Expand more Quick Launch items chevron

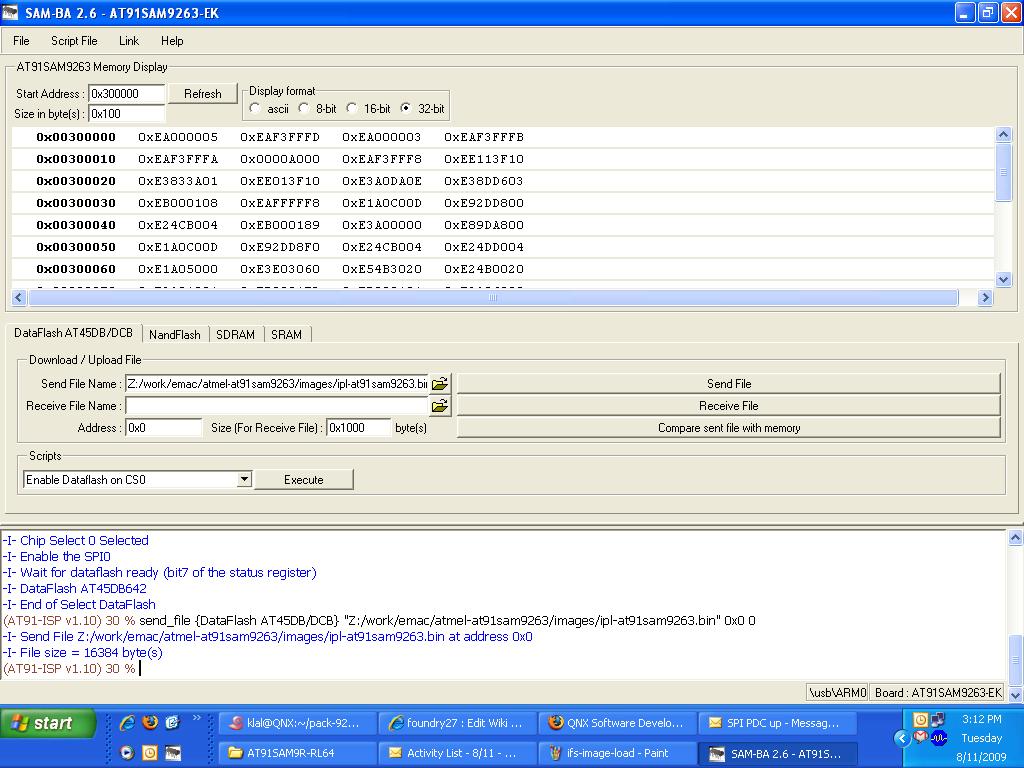coord(197,718)
